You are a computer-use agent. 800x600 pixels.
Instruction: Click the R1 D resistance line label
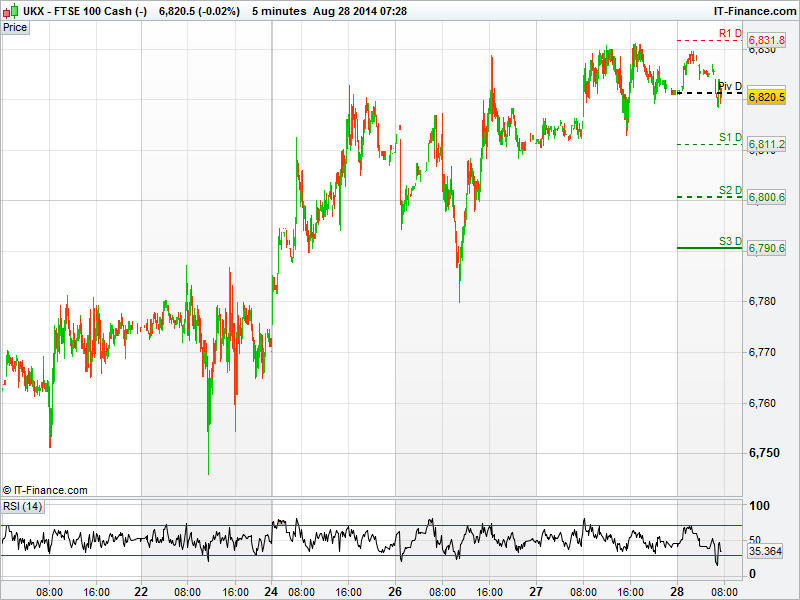[730, 34]
